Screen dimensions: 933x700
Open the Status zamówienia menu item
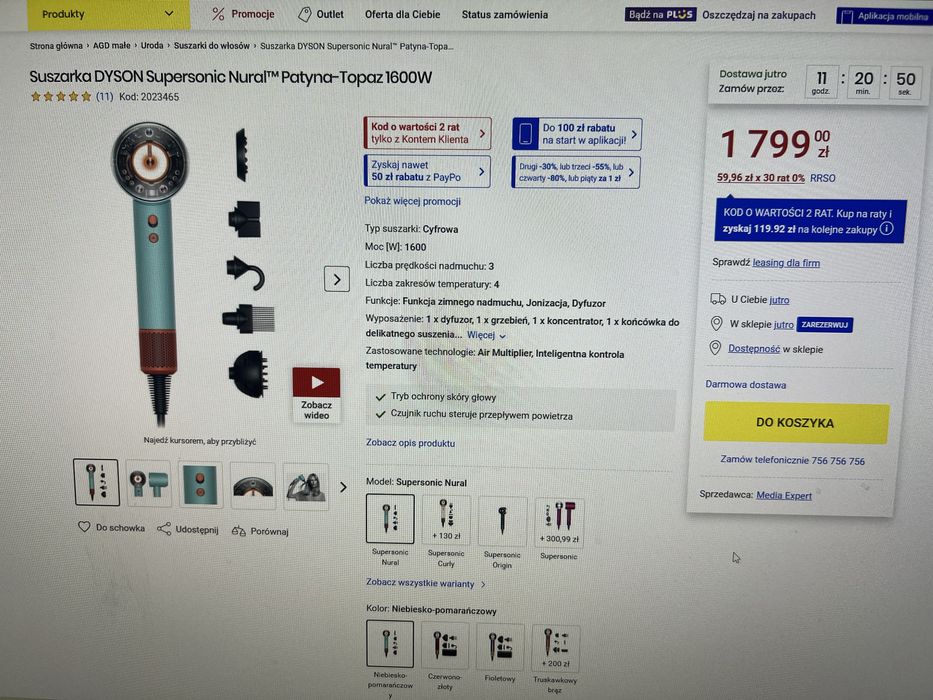point(505,15)
